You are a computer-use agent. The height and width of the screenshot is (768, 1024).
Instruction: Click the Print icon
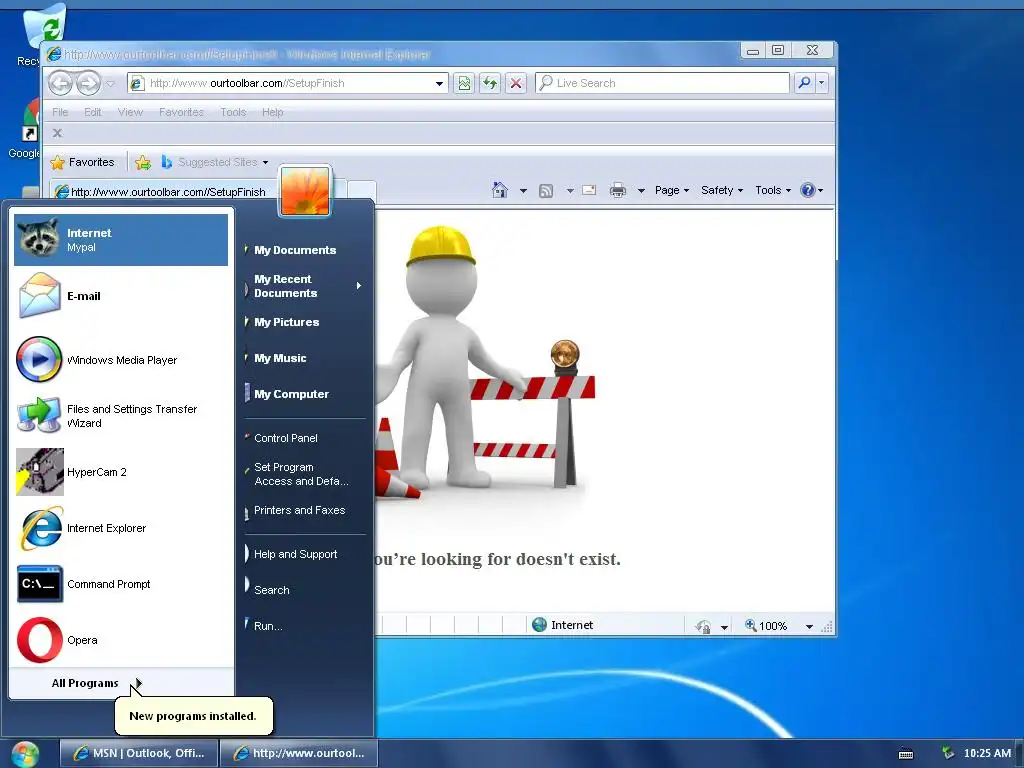click(x=618, y=190)
